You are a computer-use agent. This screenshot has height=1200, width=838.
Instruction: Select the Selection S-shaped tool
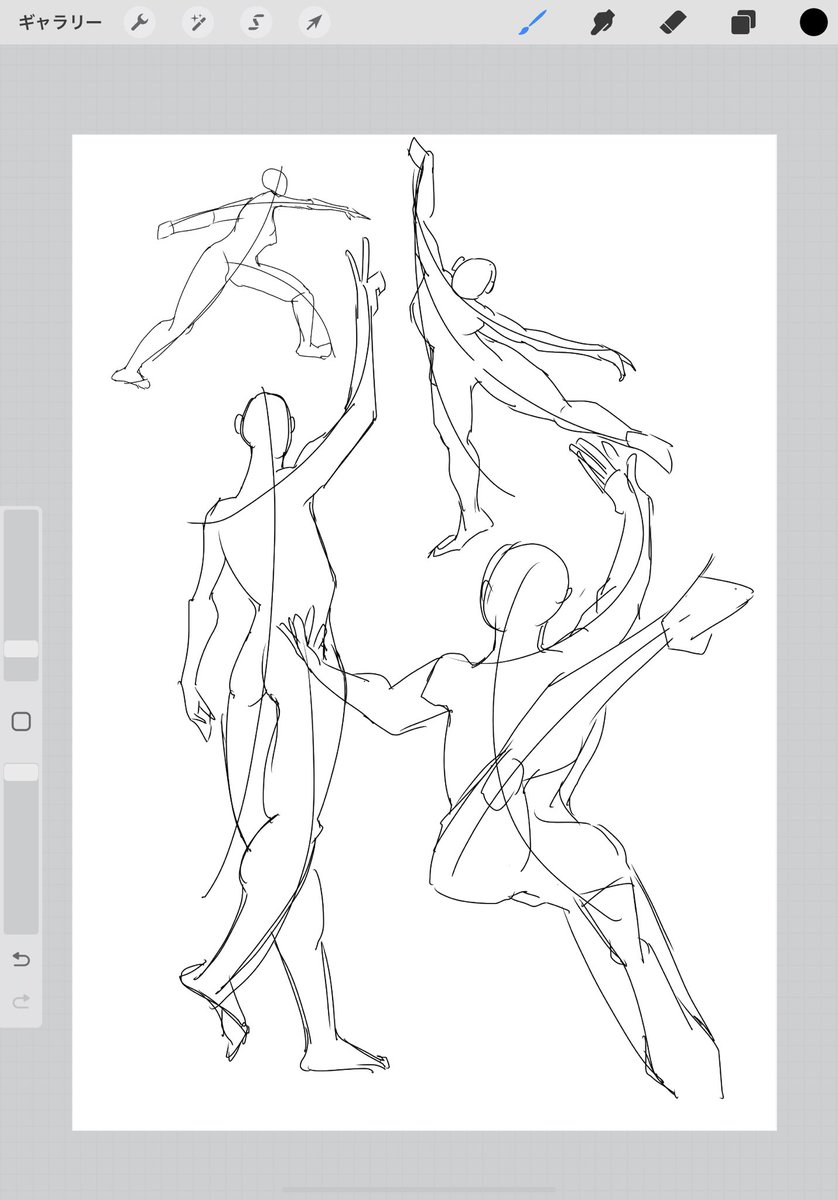point(255,22)
